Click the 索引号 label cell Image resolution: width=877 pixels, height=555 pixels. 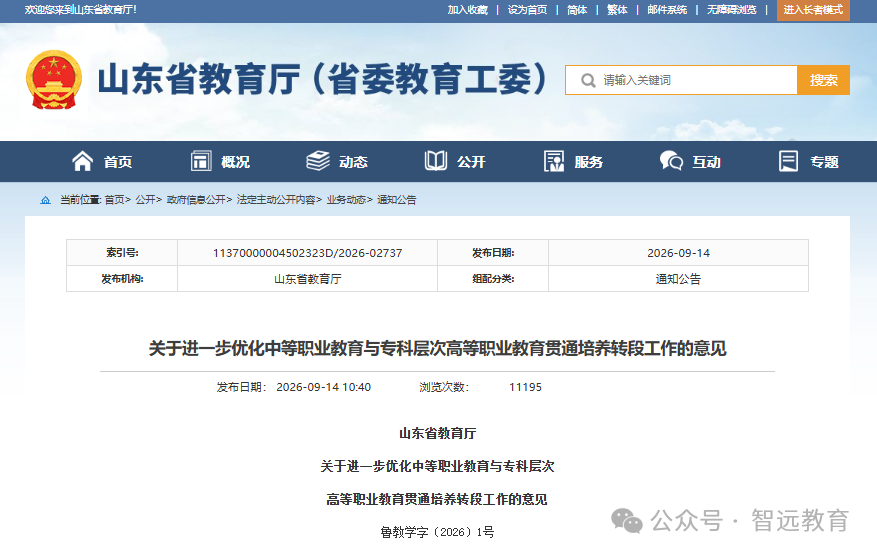pyautogui.click(x=122, y=253)
